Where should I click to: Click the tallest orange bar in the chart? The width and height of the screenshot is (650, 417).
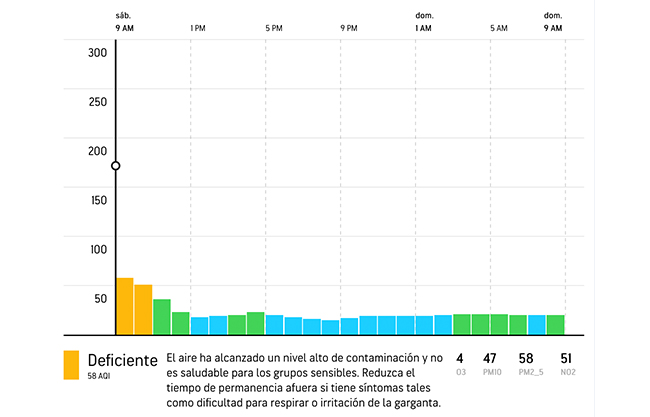pyautogui.click(x=125, y=306)
